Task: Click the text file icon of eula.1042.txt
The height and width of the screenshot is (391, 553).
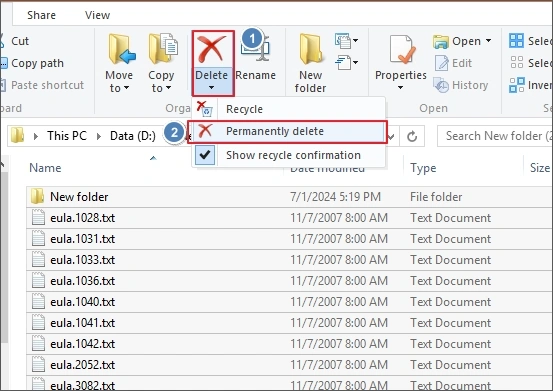Action: (x=38, y=343)
